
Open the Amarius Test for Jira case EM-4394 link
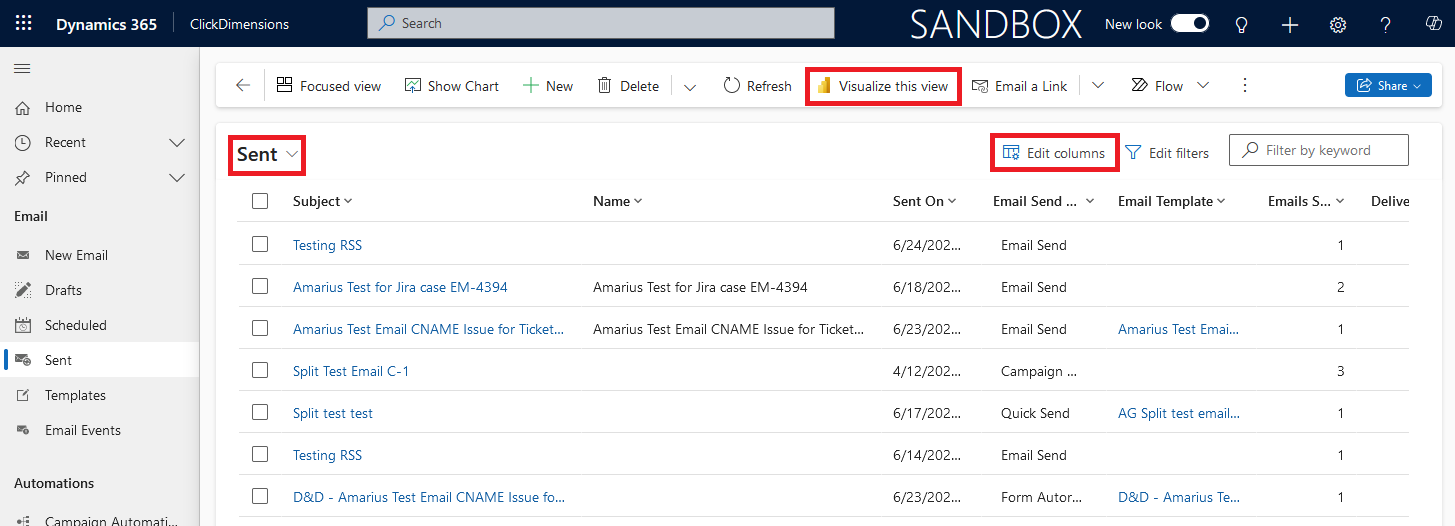click(x=400, y=287)
